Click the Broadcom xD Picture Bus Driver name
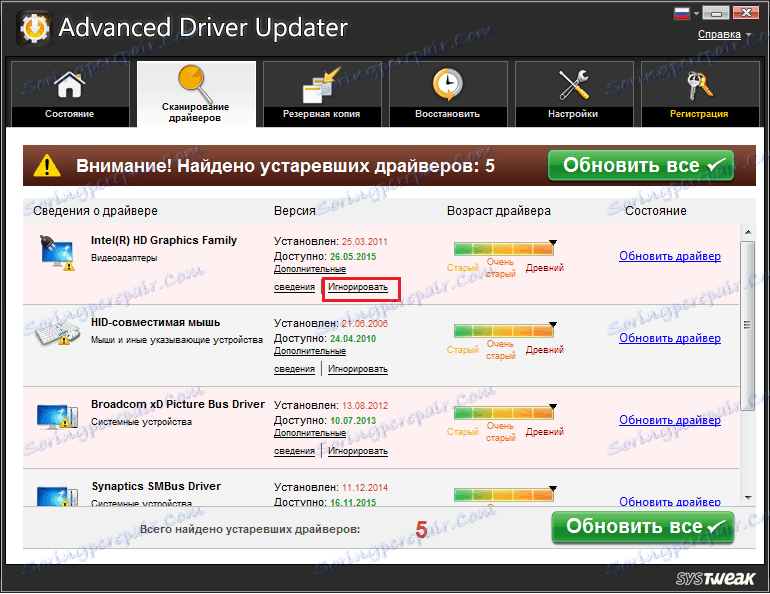The width and height of the screenshot is (770, 594). (x=178, y=405)
